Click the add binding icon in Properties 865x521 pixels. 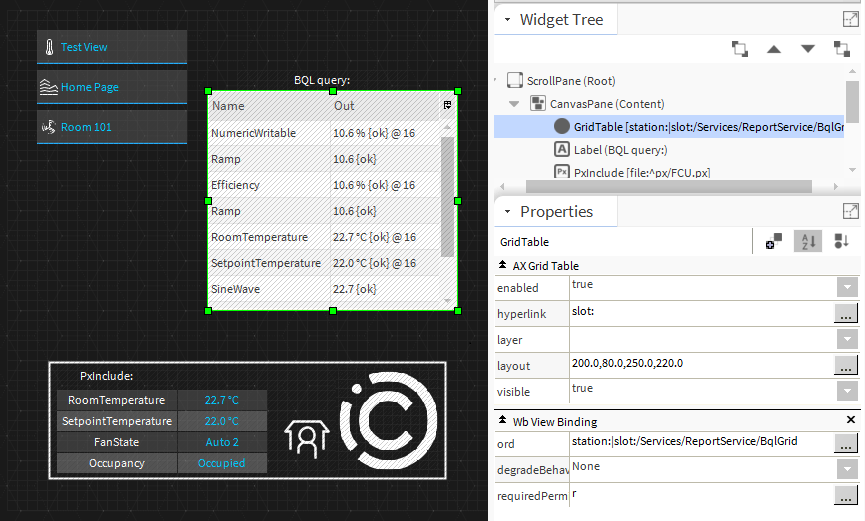tap(773, 241)
